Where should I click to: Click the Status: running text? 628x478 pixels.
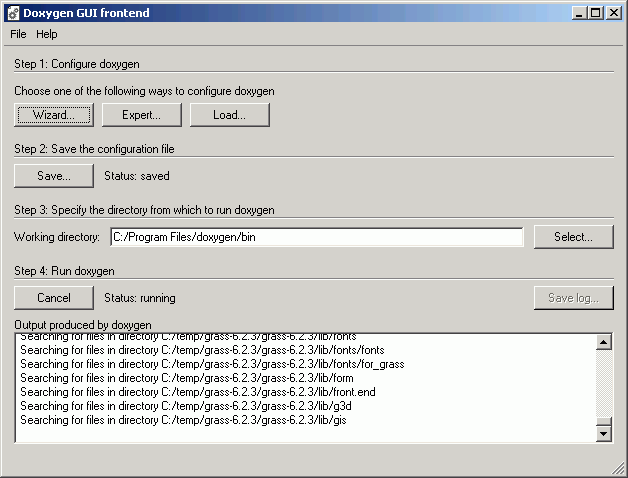[x=140, y=298]
